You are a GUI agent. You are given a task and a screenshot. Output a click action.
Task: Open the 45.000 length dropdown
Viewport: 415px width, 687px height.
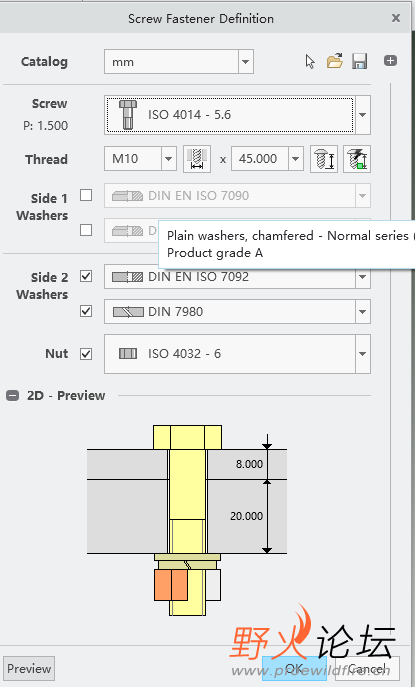pyautogui.click(x=296, y=159)
